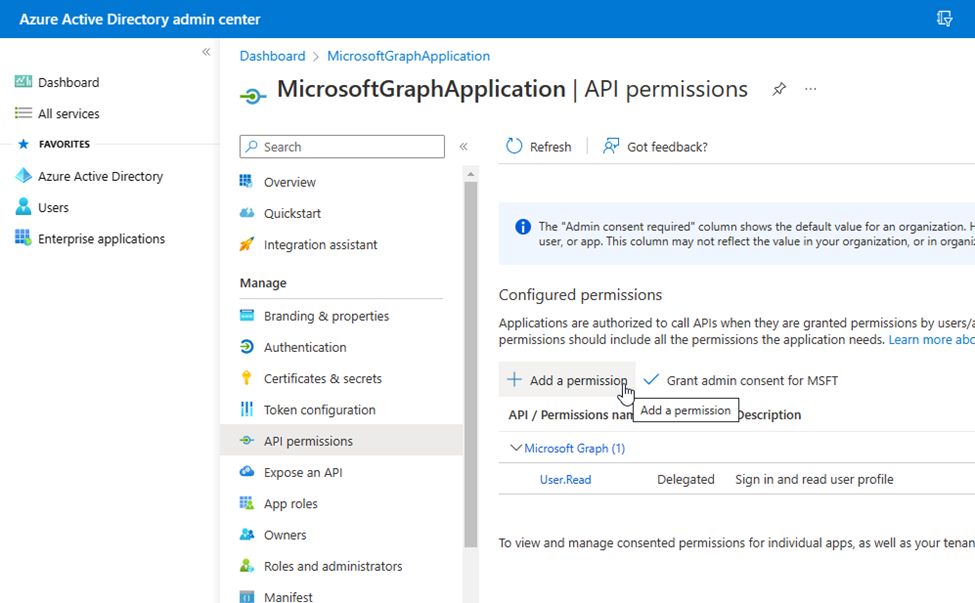Click the Manifest icon
The width and height of the screenshot is (975, 603).
coord(247,597)
